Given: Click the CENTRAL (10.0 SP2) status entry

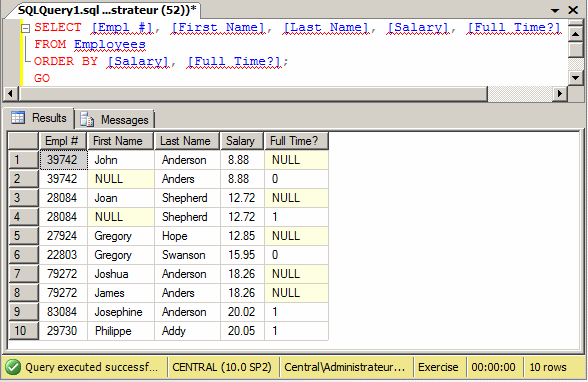Looking at the screenshot, I should click(x=222, y=367).
